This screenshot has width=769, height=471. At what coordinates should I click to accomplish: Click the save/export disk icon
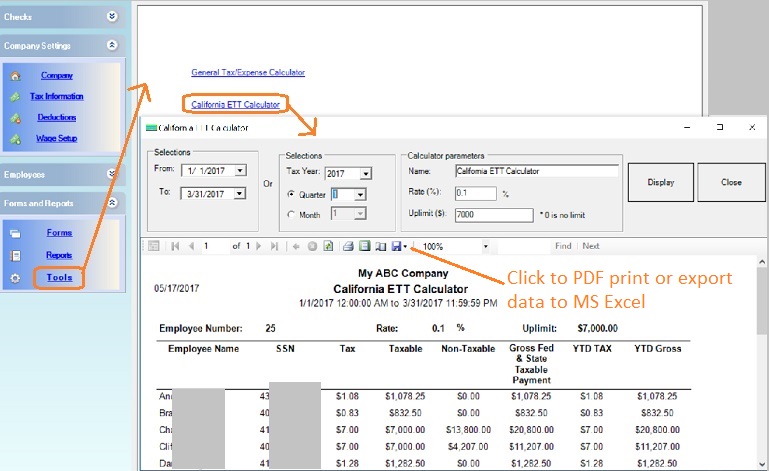point(396,246)
